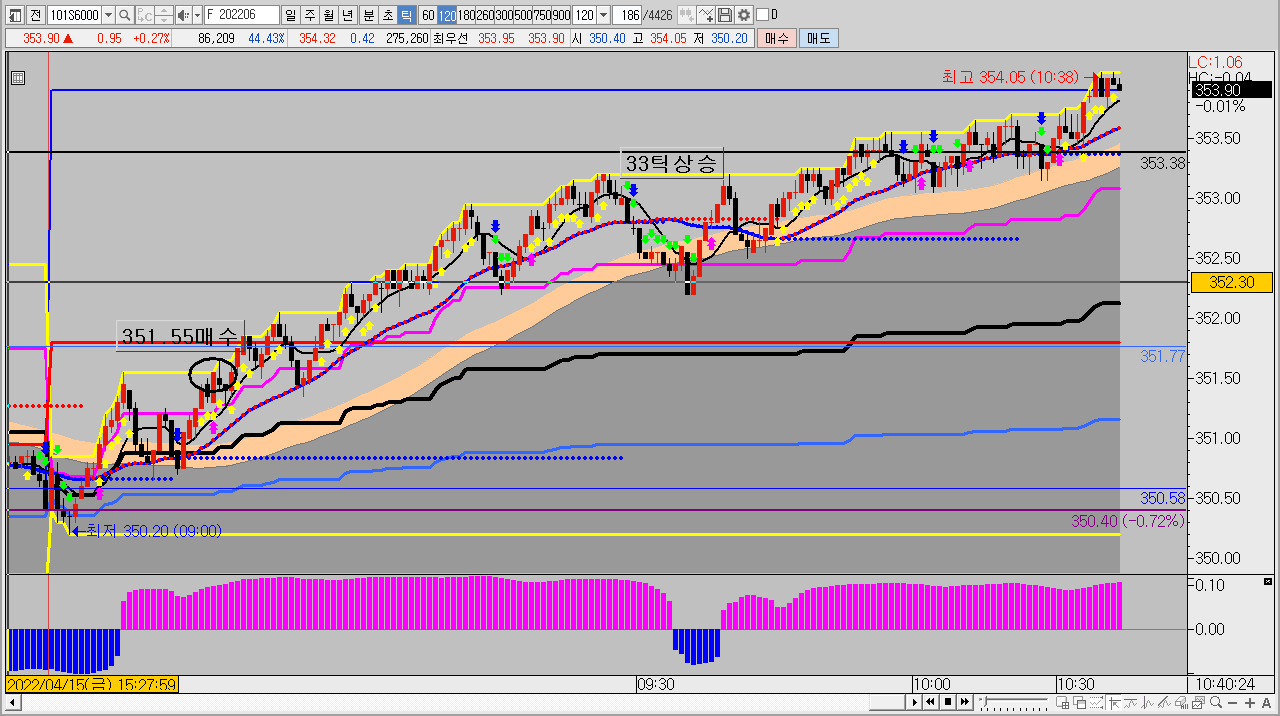The height and width of the screenshot is (716, 1280).
Task: Click the plus zoom-in icon
Action: tap(1250, 703)
